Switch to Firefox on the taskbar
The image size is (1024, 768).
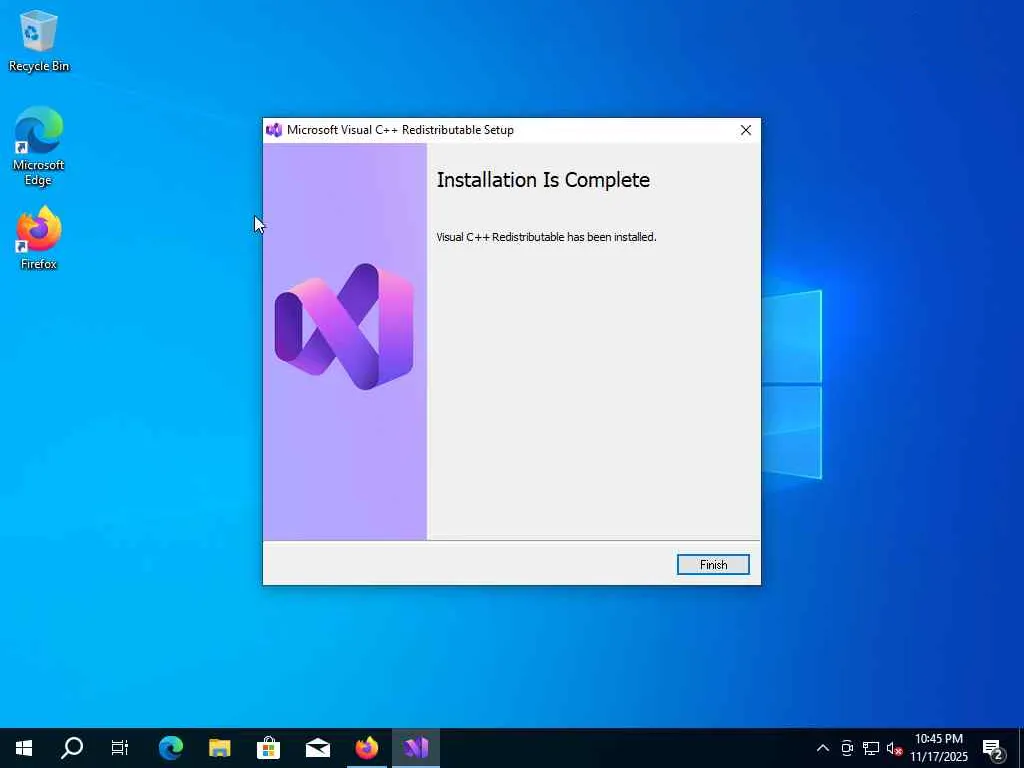tap(367, 748)
